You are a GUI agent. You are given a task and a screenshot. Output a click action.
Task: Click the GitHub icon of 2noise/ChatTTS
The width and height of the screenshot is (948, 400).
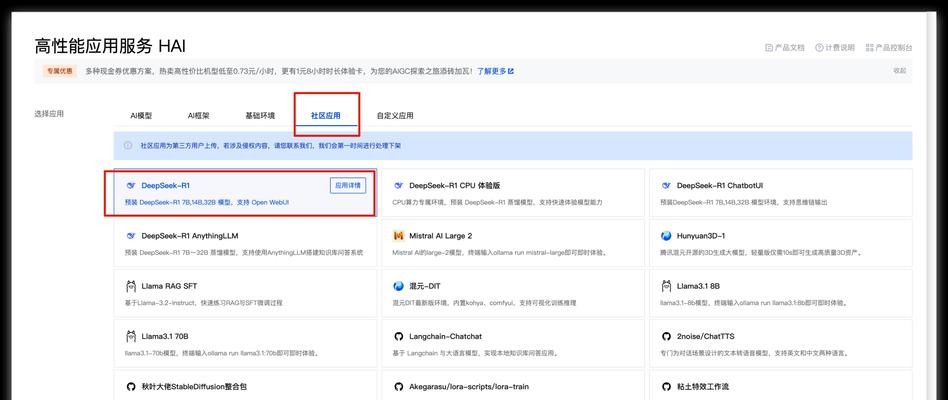(666, 336)
